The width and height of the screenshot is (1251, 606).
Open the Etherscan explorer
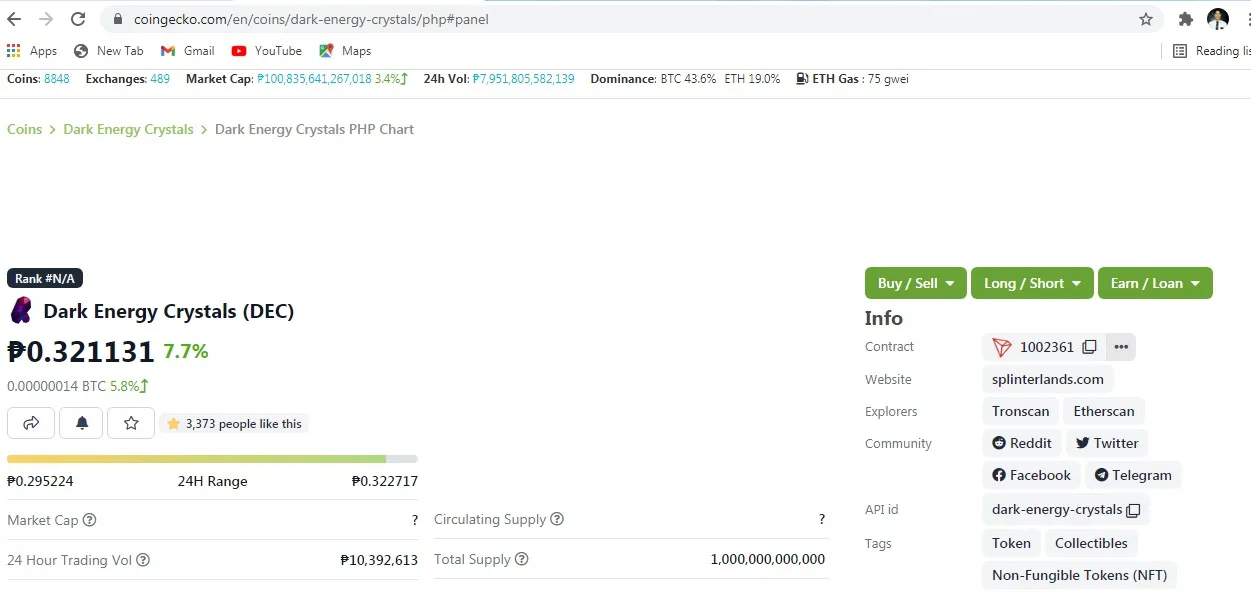tap(1104, 411)
